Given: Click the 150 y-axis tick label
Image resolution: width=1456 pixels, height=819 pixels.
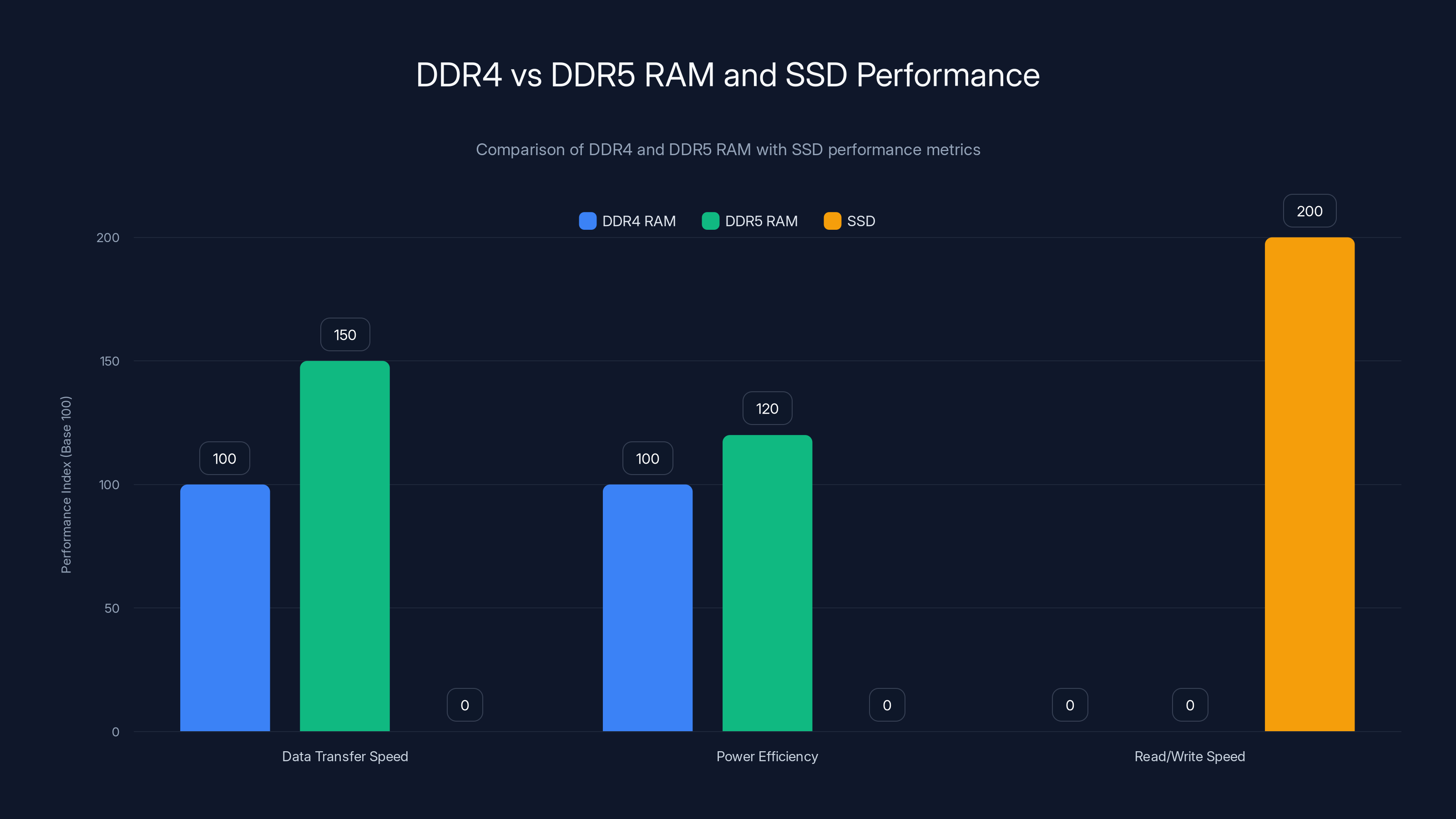Looking at the screenshot, I should [110, 361].
